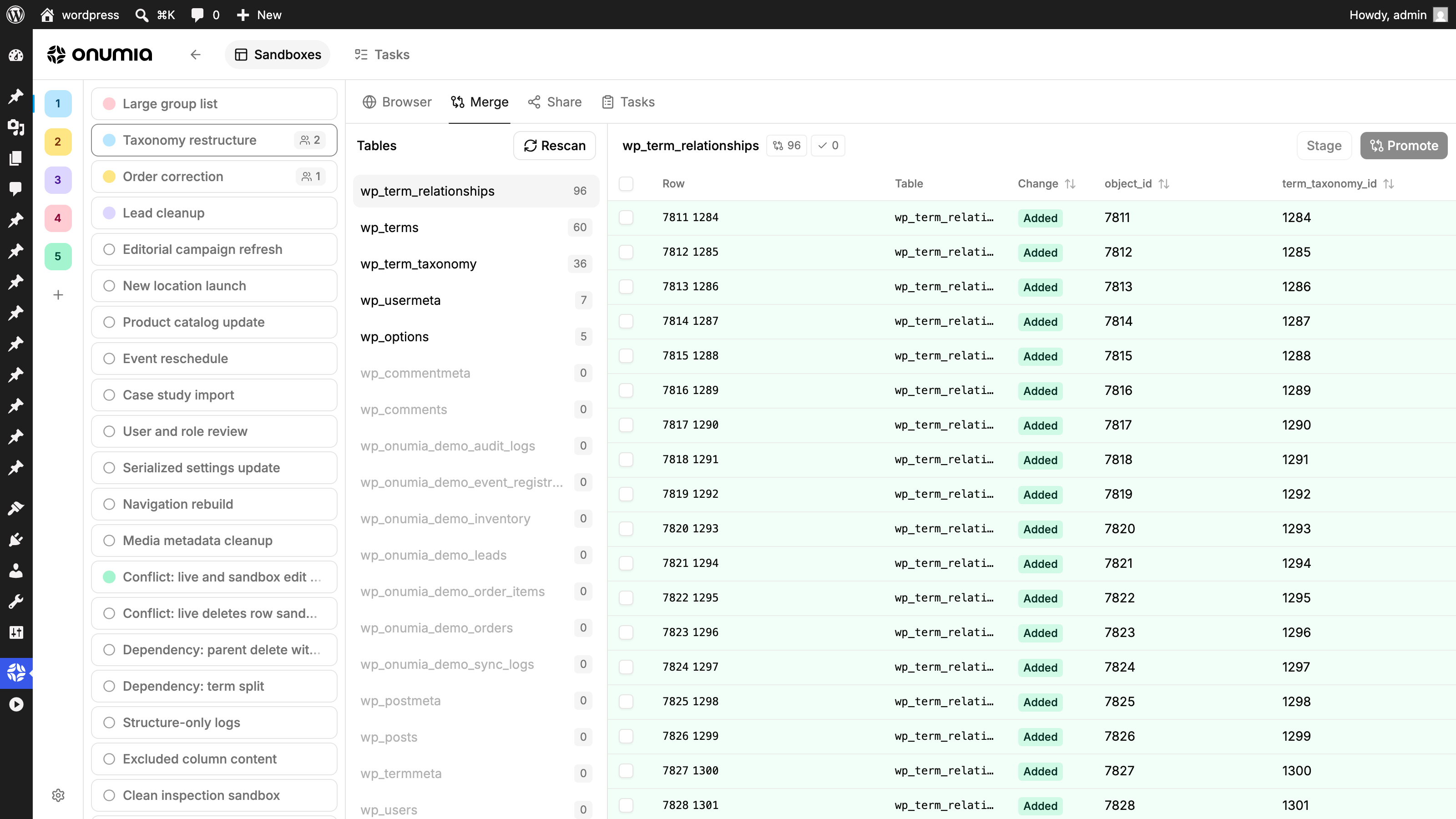This screenshot has height=819, width=1456.
Task: Switch to the Share tab
Action: tap(555, 102)
